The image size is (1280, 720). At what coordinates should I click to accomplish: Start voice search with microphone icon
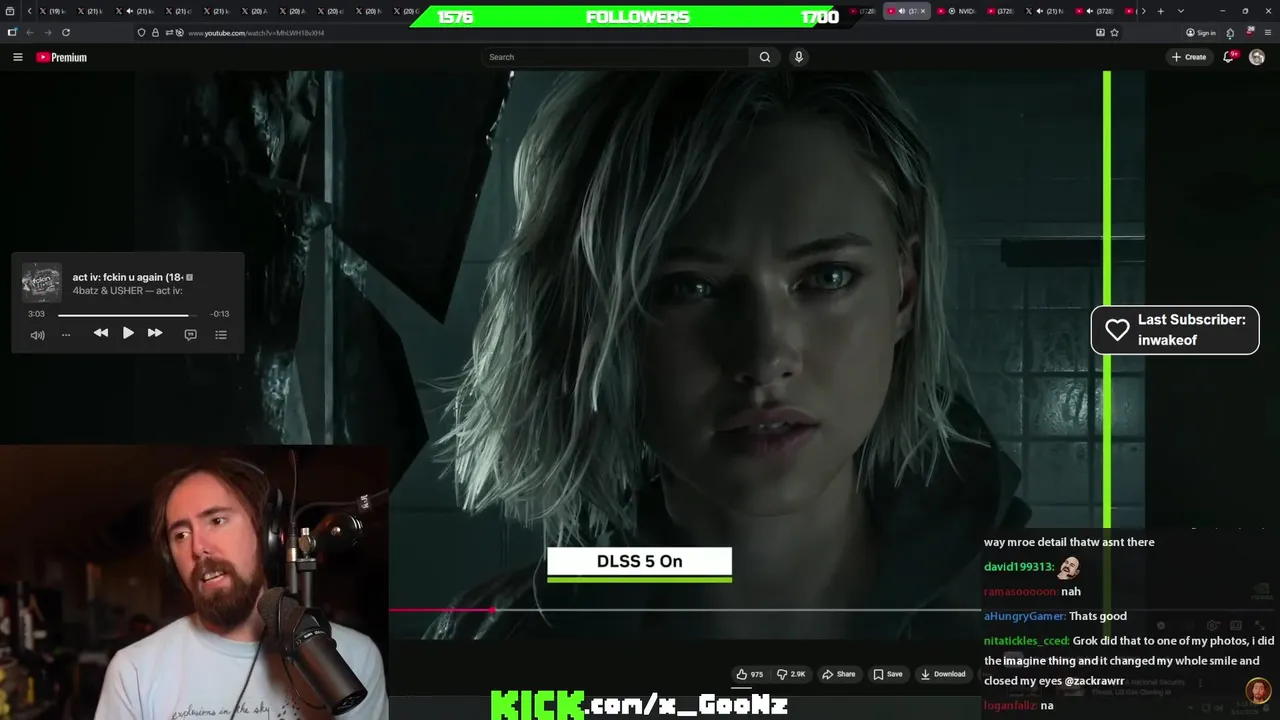point(798,57)
